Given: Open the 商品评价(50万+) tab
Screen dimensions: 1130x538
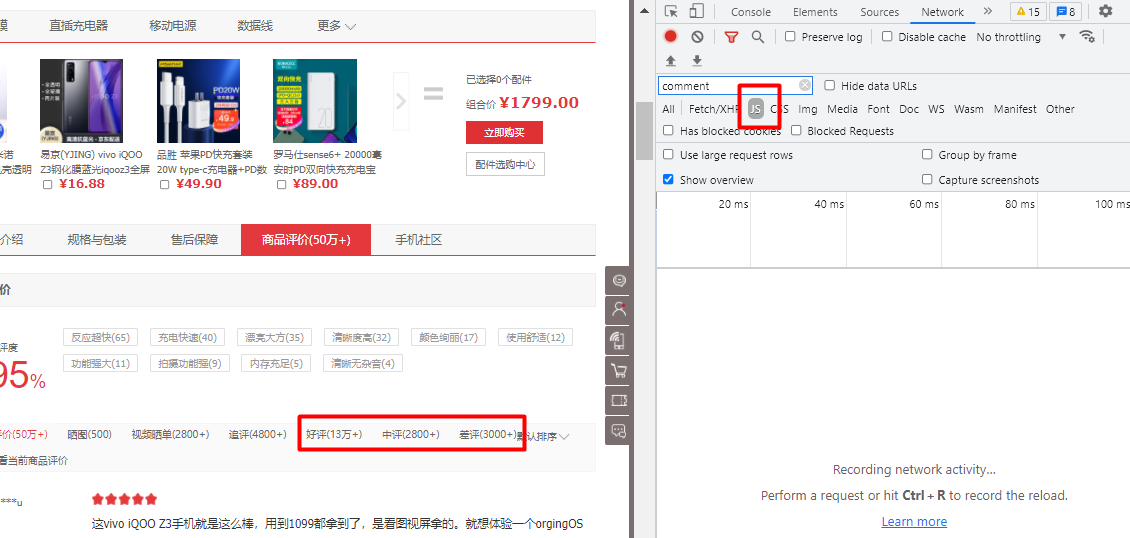Looking at the screenshot, I should pyautogui.click(x=306, y=240).
